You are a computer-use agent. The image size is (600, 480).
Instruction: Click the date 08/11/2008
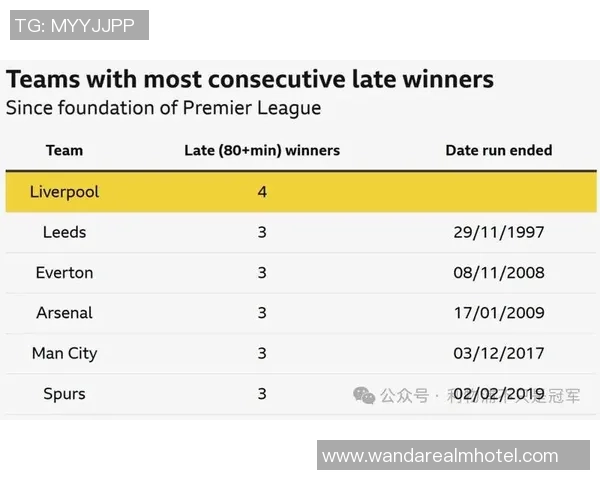(x=498, y=272)
